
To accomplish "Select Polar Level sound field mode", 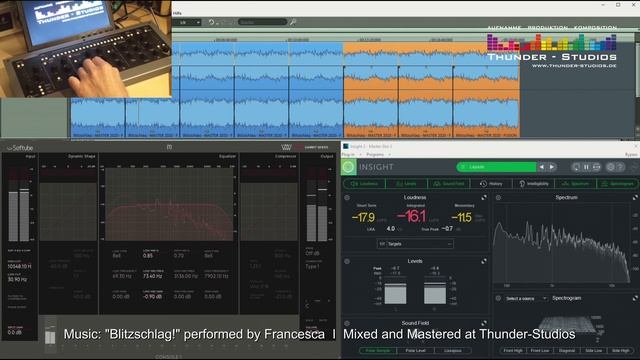I will pos(416,351).
